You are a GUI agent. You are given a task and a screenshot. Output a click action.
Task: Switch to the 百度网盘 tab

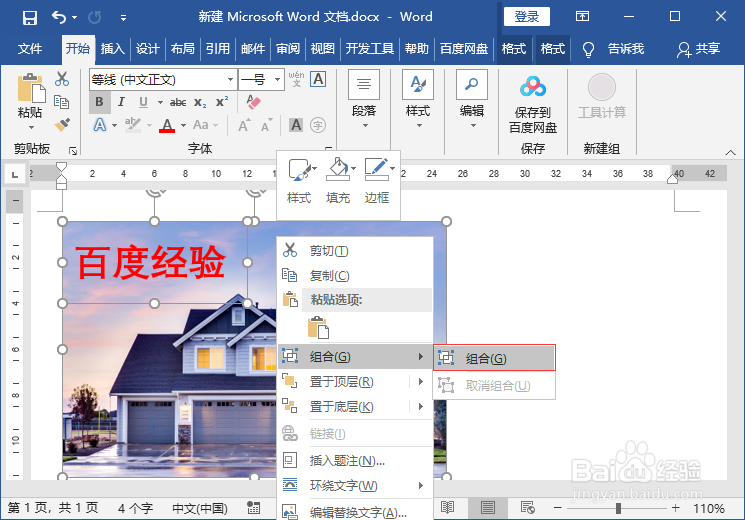click(464, 49)
